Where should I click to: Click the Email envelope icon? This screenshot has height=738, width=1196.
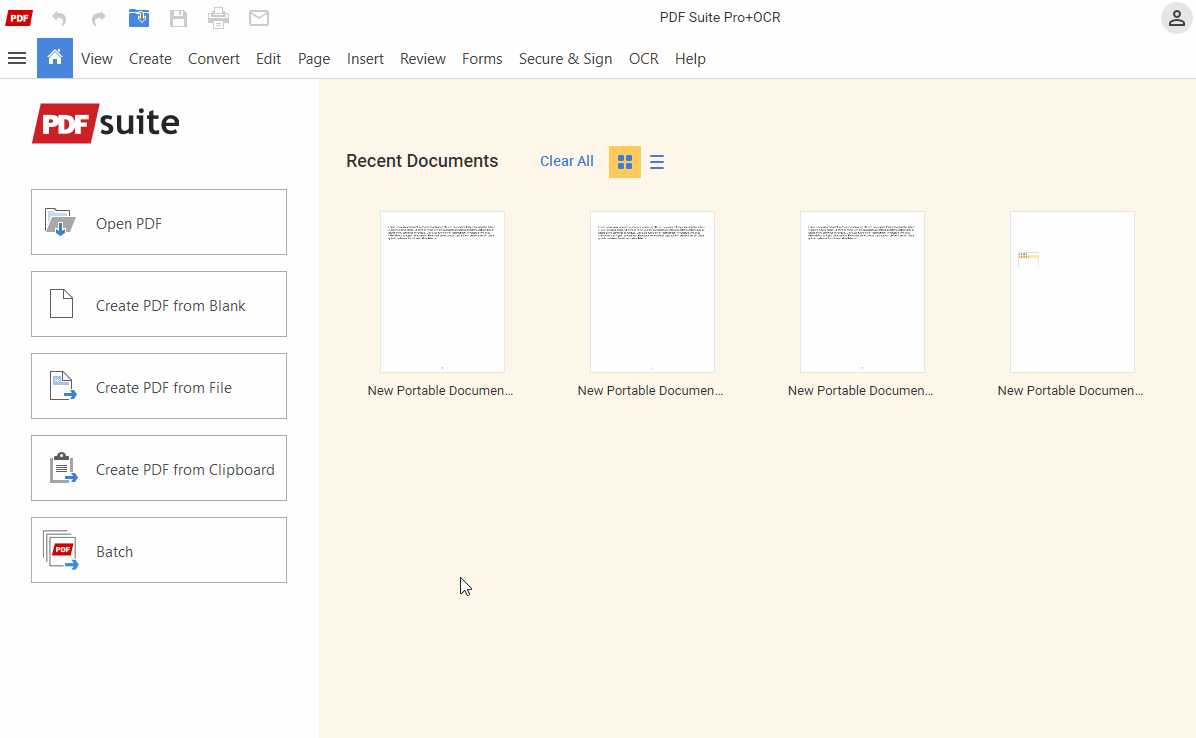point(259,18)
